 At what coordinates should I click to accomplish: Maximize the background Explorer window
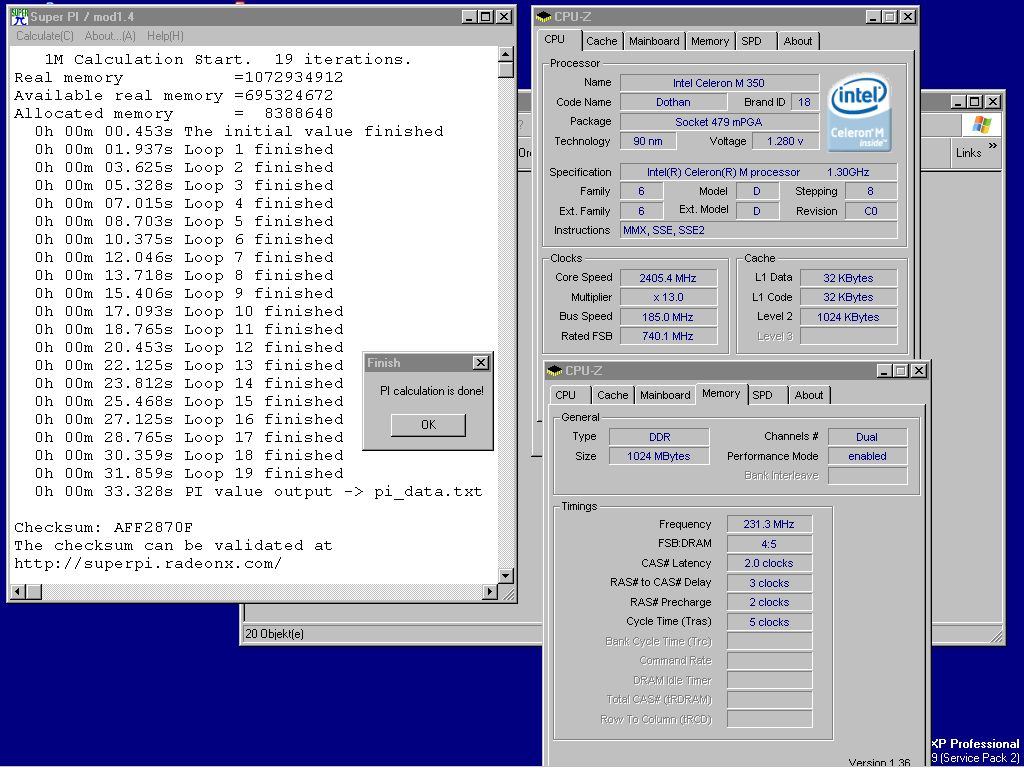click(x=975, y=102)
